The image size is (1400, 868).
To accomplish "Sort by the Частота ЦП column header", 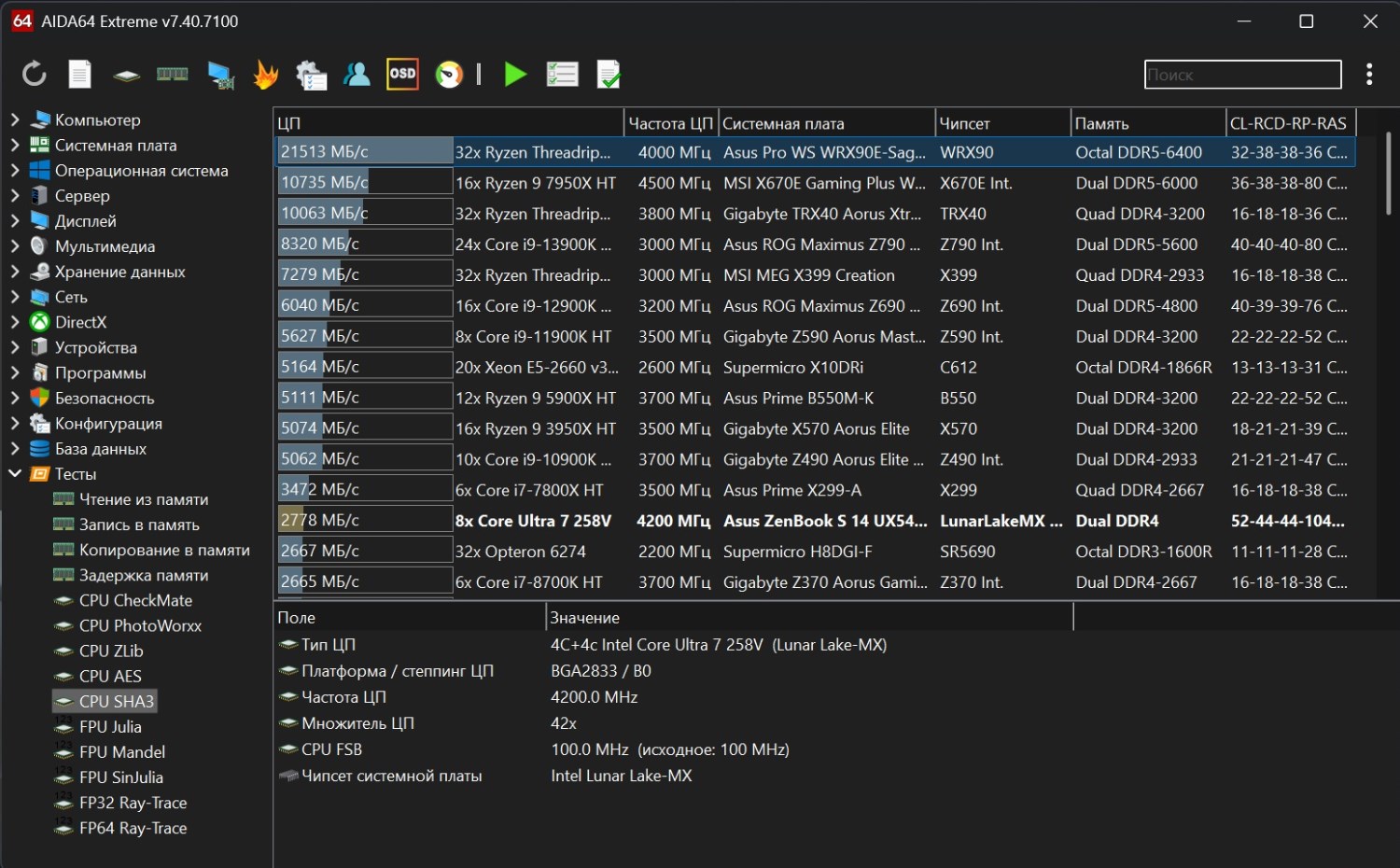I will coord(670,123).
